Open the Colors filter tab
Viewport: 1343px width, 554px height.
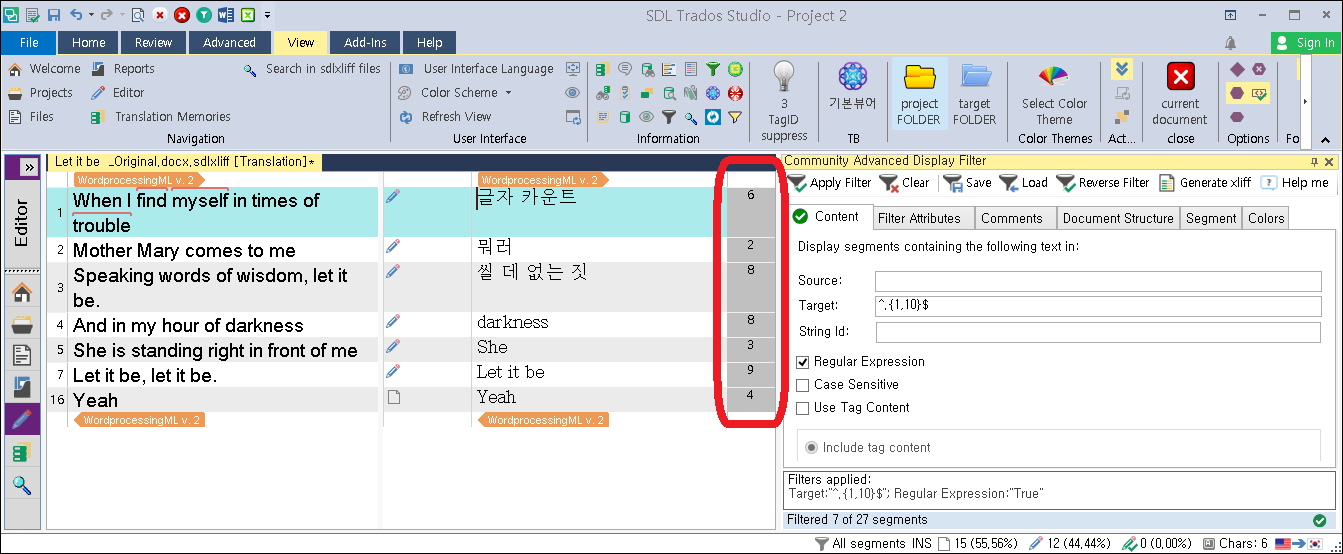1266,218
